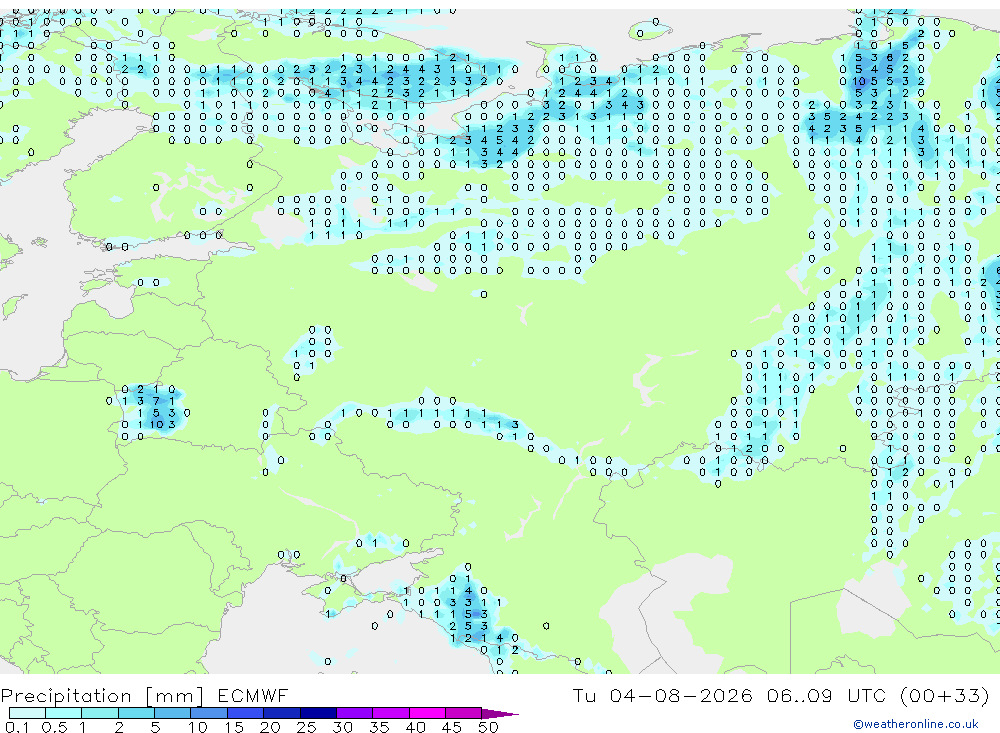The image size is (1000, 733).
Task: Click the 15–20 mm royal blue swatch
Action: 245,713
